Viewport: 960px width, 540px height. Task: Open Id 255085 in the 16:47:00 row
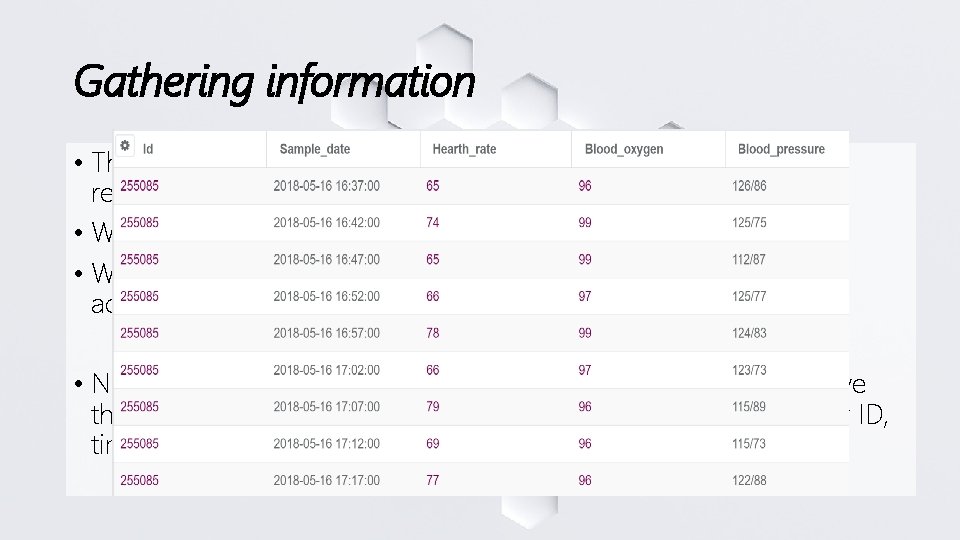tap(140, 260)
